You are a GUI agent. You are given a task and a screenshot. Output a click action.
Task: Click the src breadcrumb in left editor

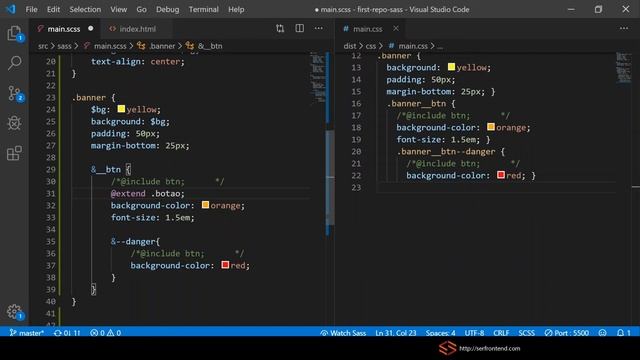[43, 46]
